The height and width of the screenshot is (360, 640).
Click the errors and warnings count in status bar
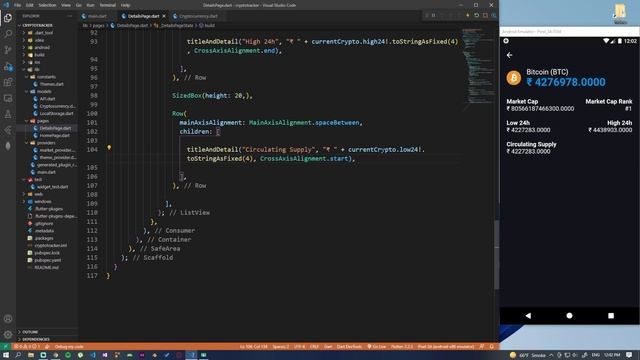26,347
